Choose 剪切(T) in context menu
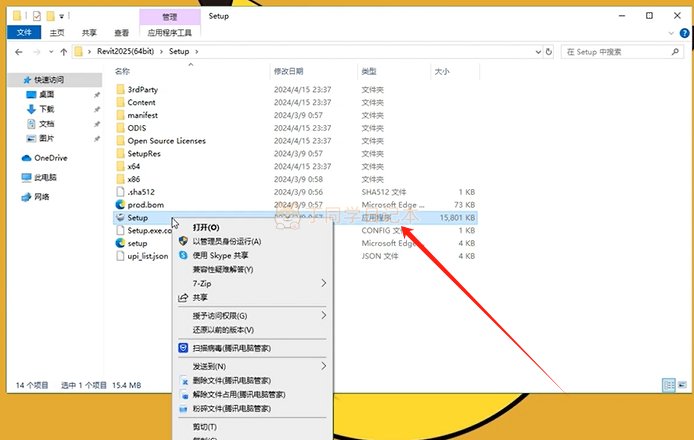 [204, 427]
